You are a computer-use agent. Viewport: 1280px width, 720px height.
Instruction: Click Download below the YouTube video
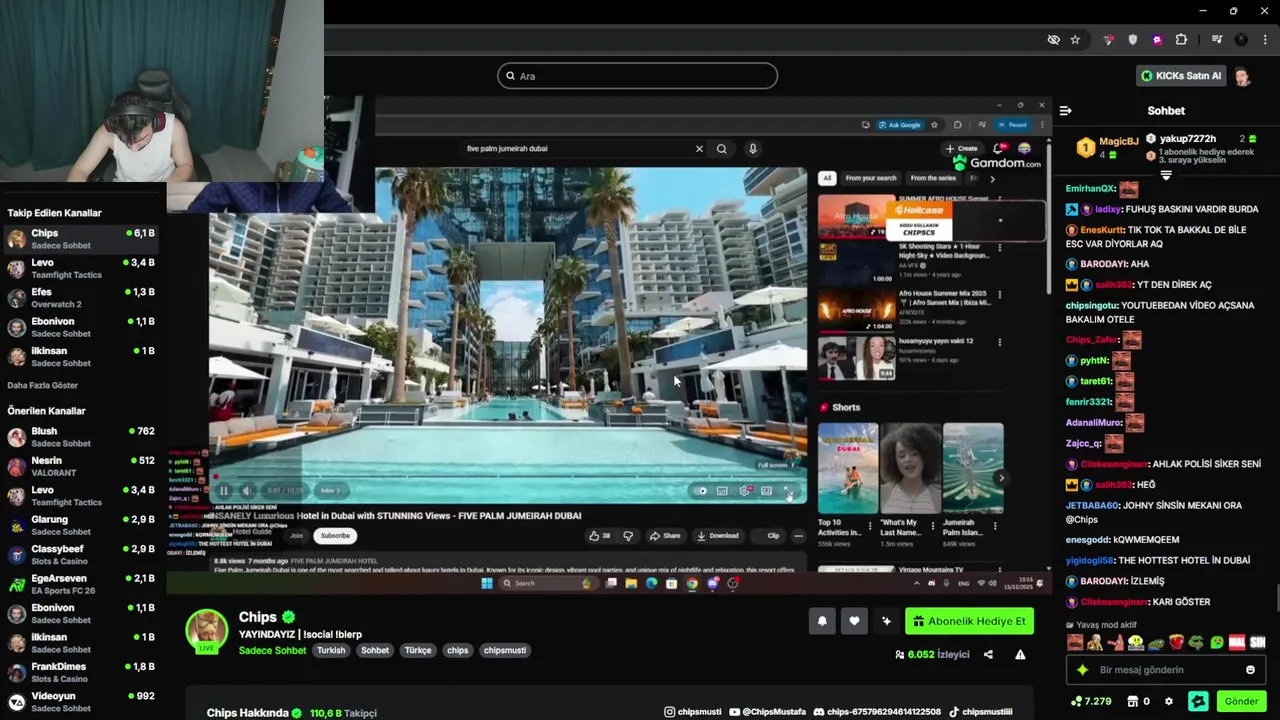(x=718, y=535)
